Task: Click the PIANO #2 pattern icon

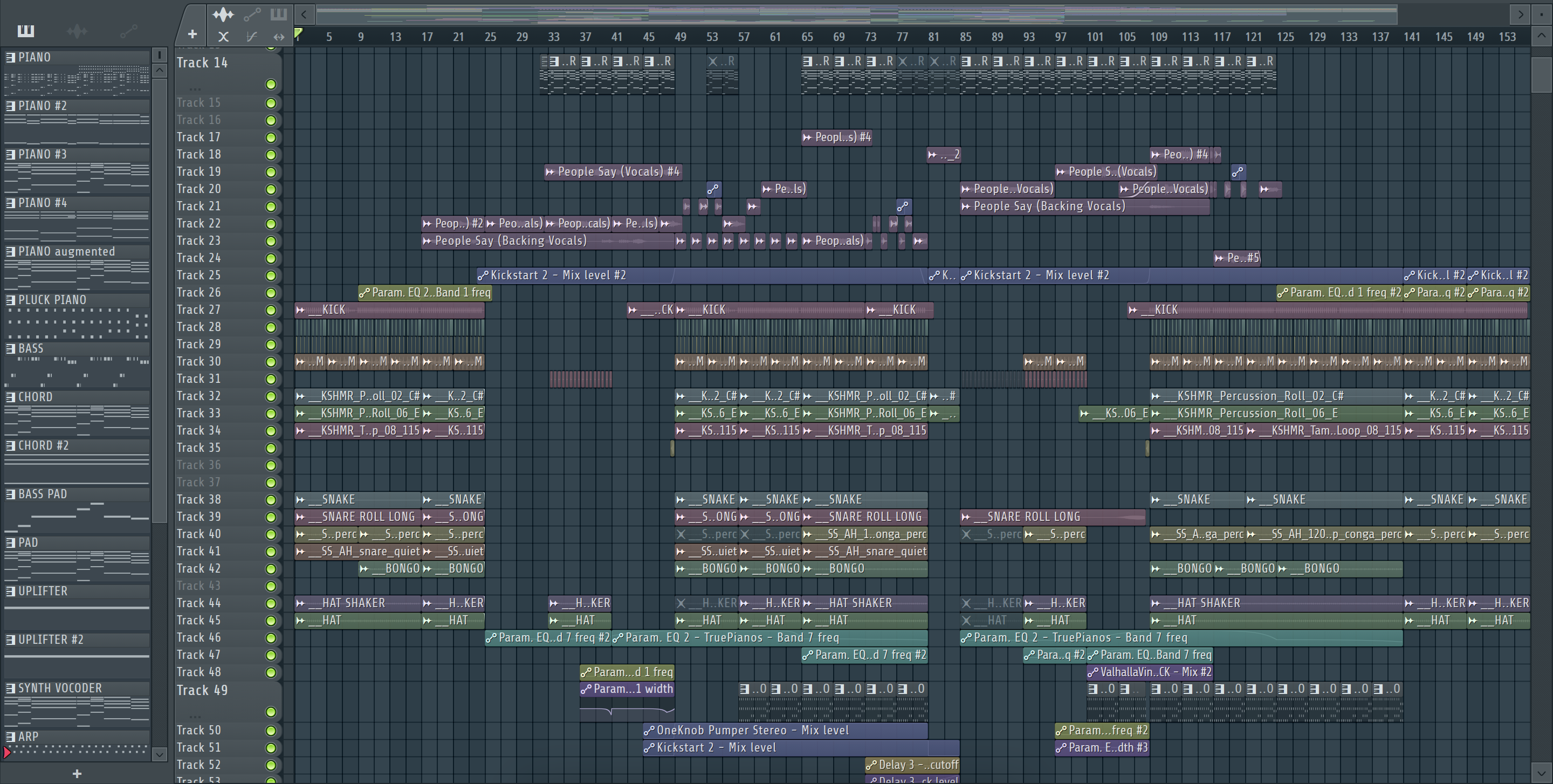Action: click(10, 106)
